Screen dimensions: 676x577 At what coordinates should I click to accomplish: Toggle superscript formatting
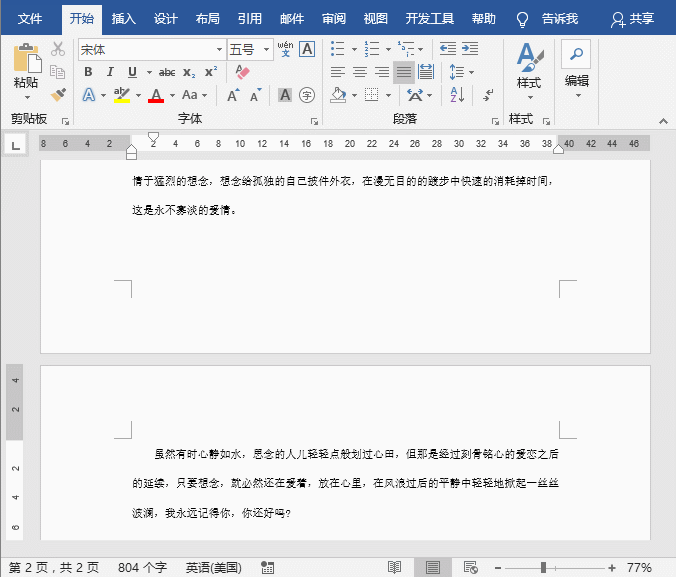click(211, 72)
